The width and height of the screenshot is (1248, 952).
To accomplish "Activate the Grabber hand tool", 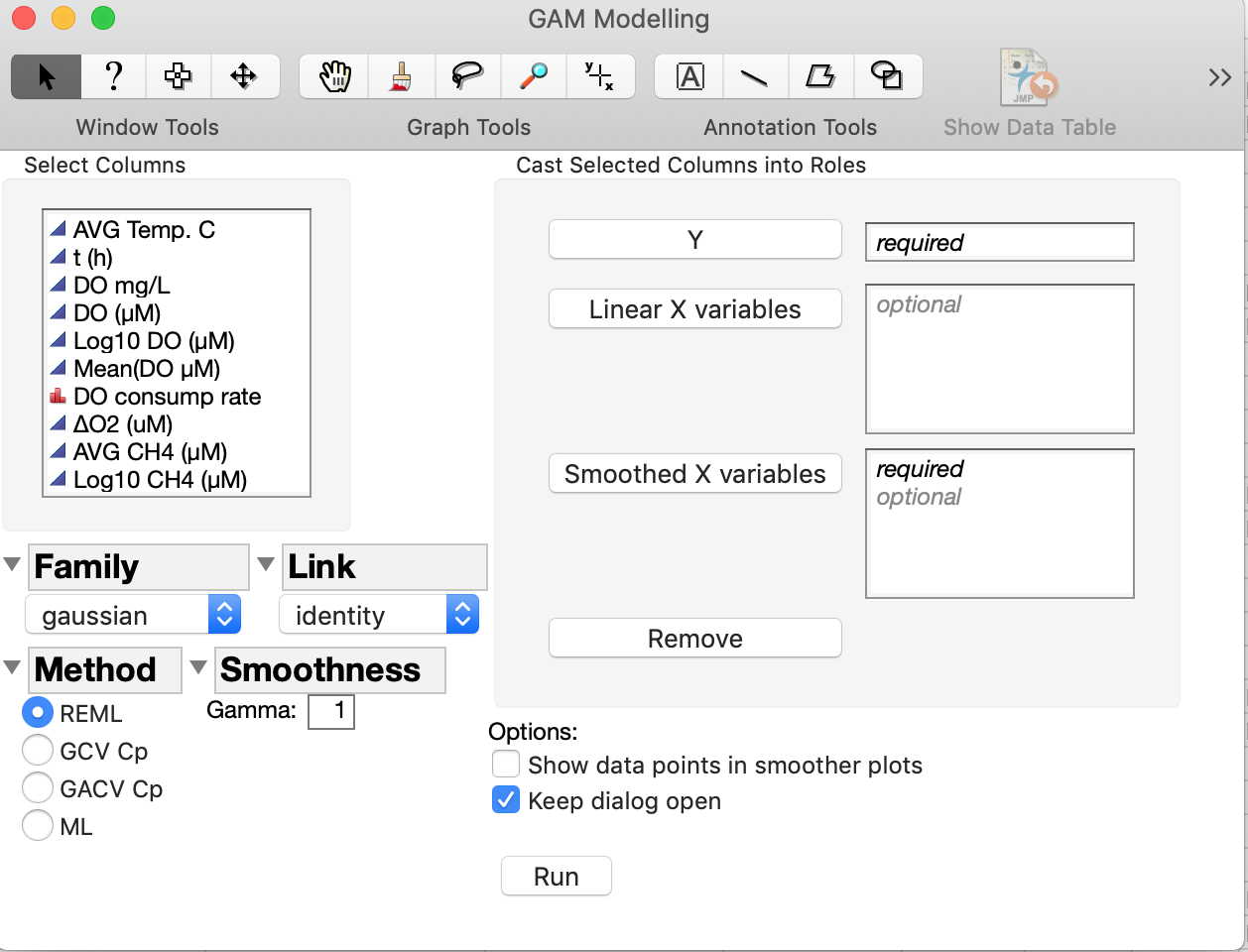I will click(x=332, y=76).
